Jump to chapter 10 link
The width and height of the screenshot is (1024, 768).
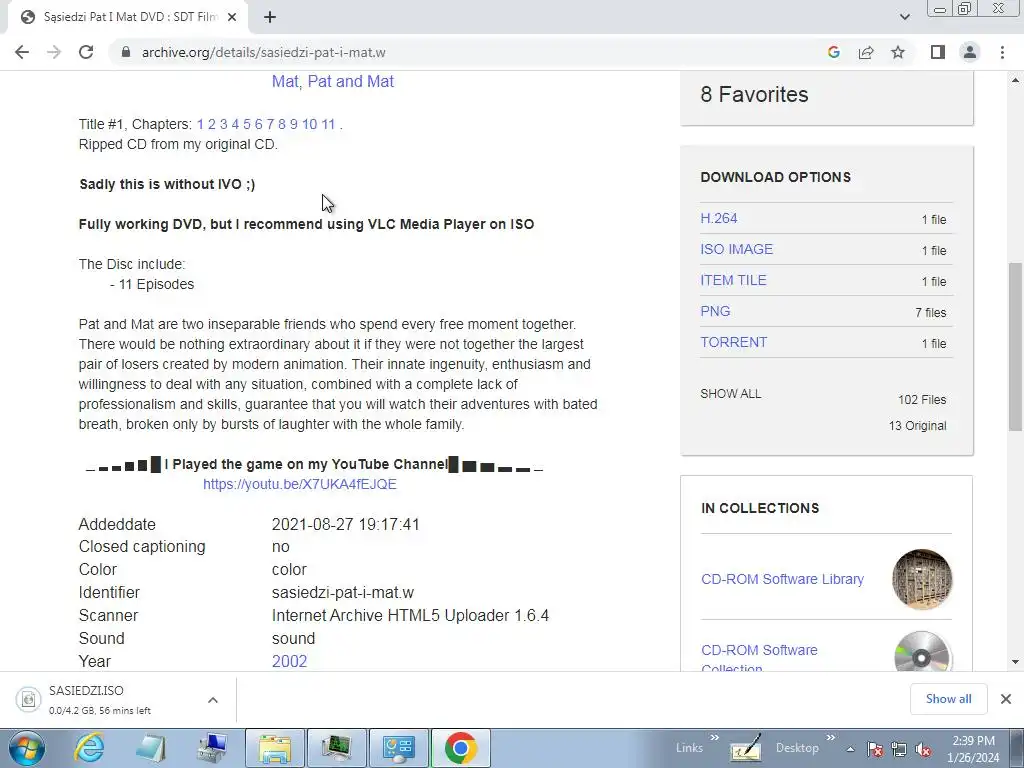click(310, 124)
